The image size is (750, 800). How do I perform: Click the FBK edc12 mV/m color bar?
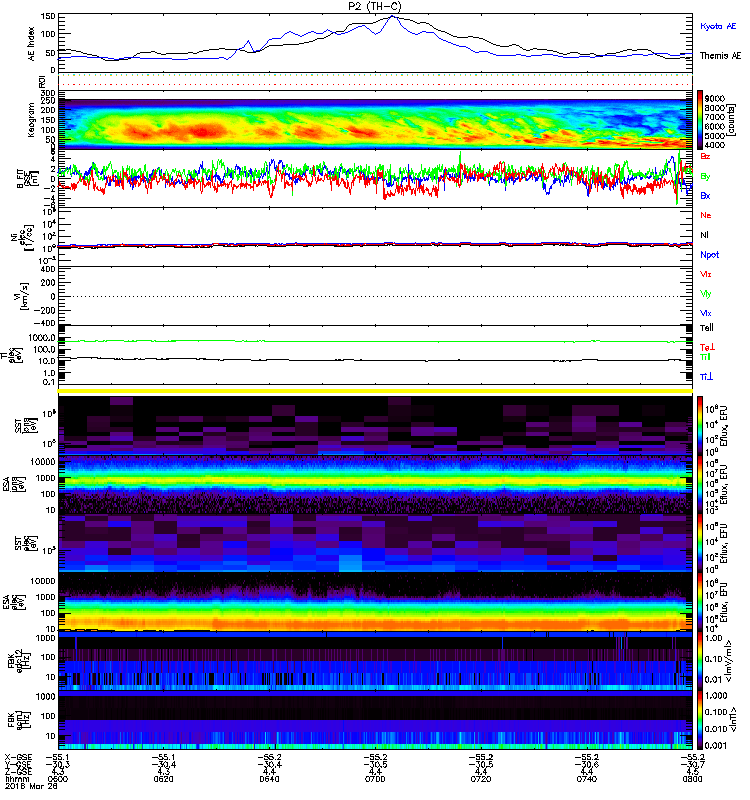pyautogui.click(x=700, y=661)
